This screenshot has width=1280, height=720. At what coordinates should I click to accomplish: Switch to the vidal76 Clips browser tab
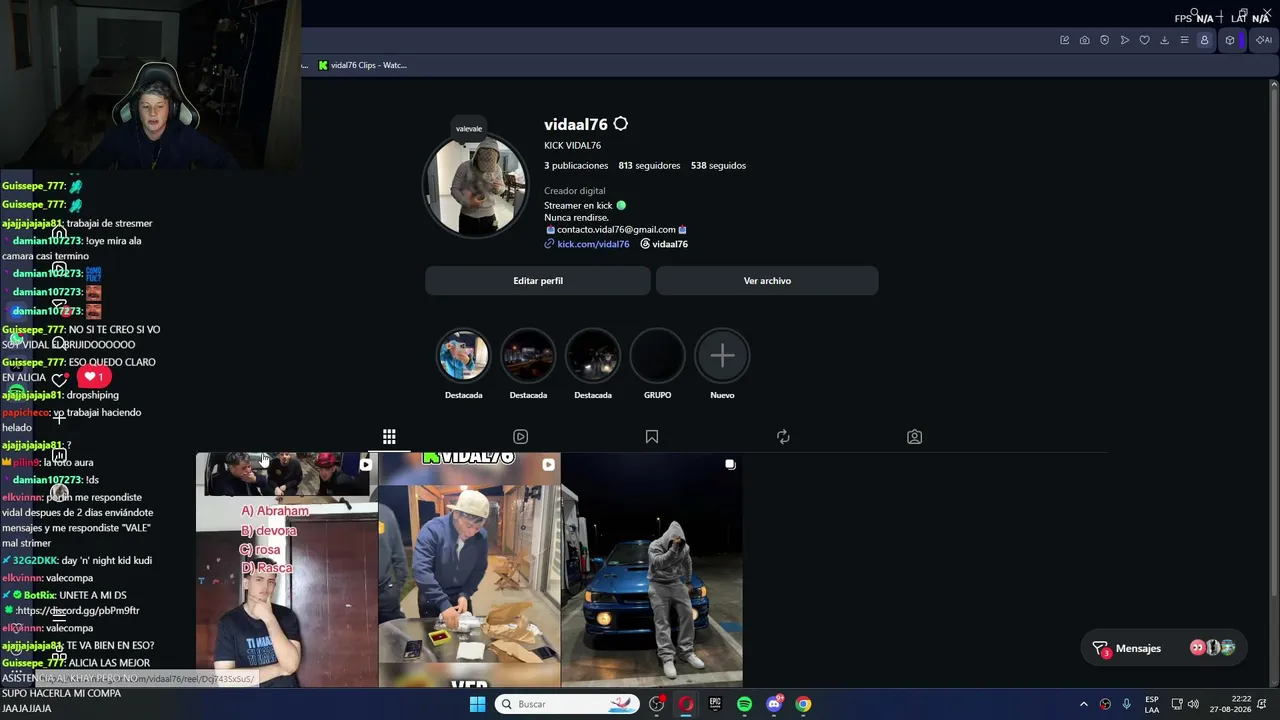tap(362, 65)
